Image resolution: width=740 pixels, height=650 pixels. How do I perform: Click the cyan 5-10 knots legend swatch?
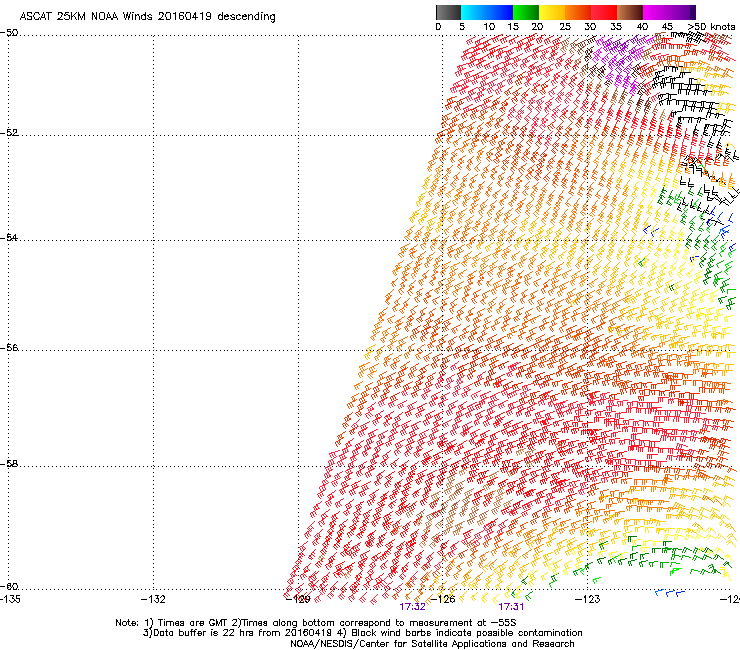coord(473,12)
